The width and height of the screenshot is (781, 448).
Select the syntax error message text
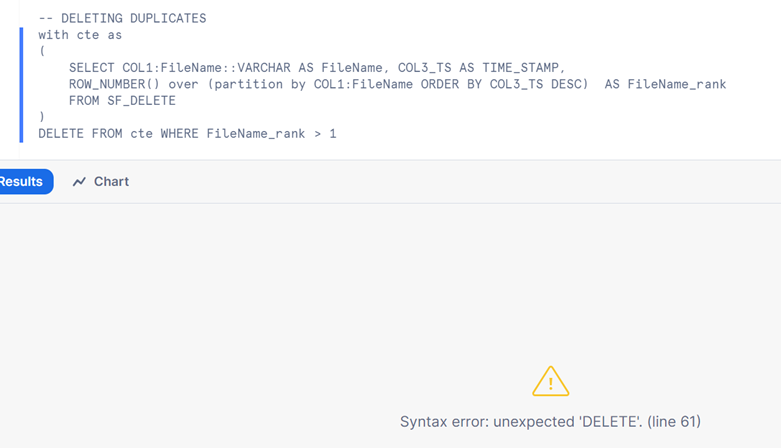(550, 422)
